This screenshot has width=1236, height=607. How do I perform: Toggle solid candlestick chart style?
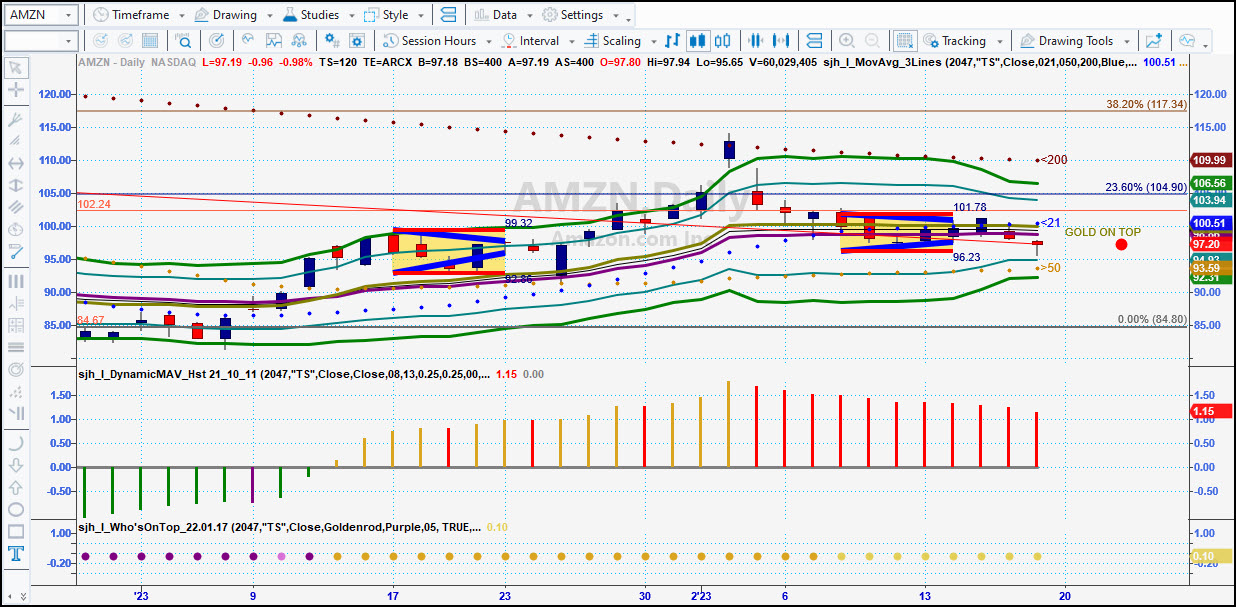[x=697, y=41]
